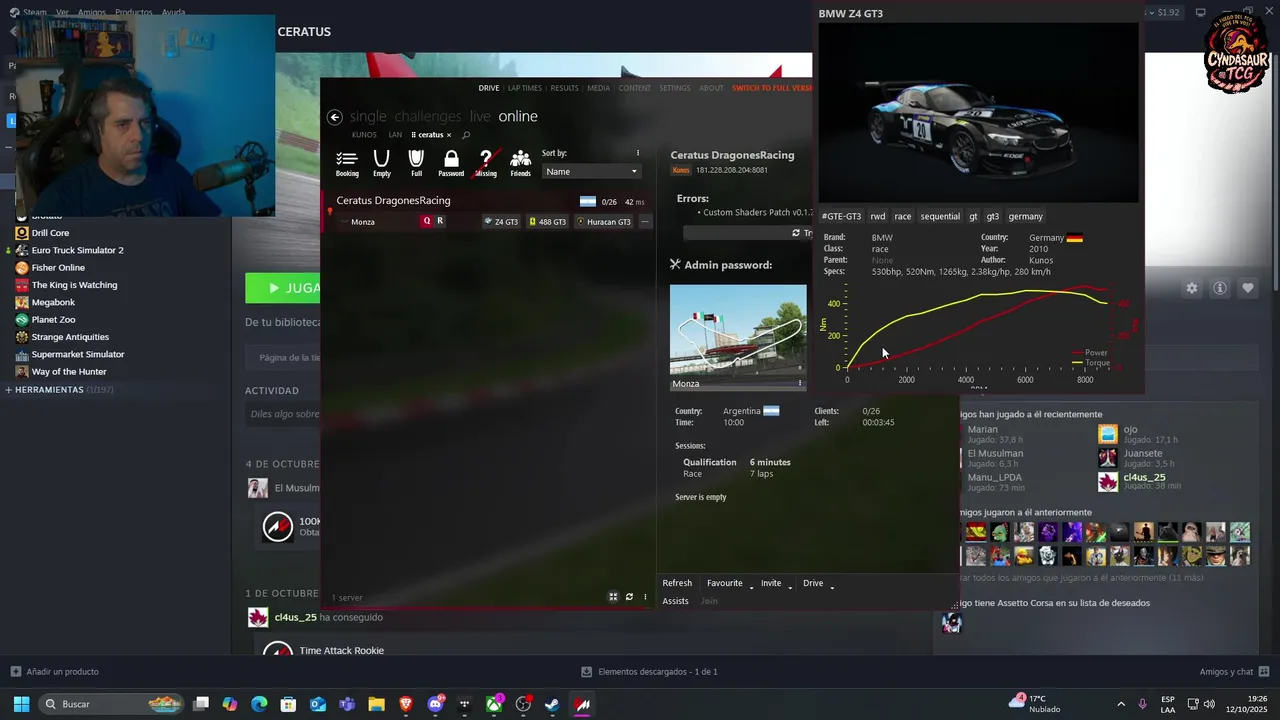Click the Steam icon in the taskbar
The width and height of the screenshot is (1280, 720).
[x=551, y=704]
